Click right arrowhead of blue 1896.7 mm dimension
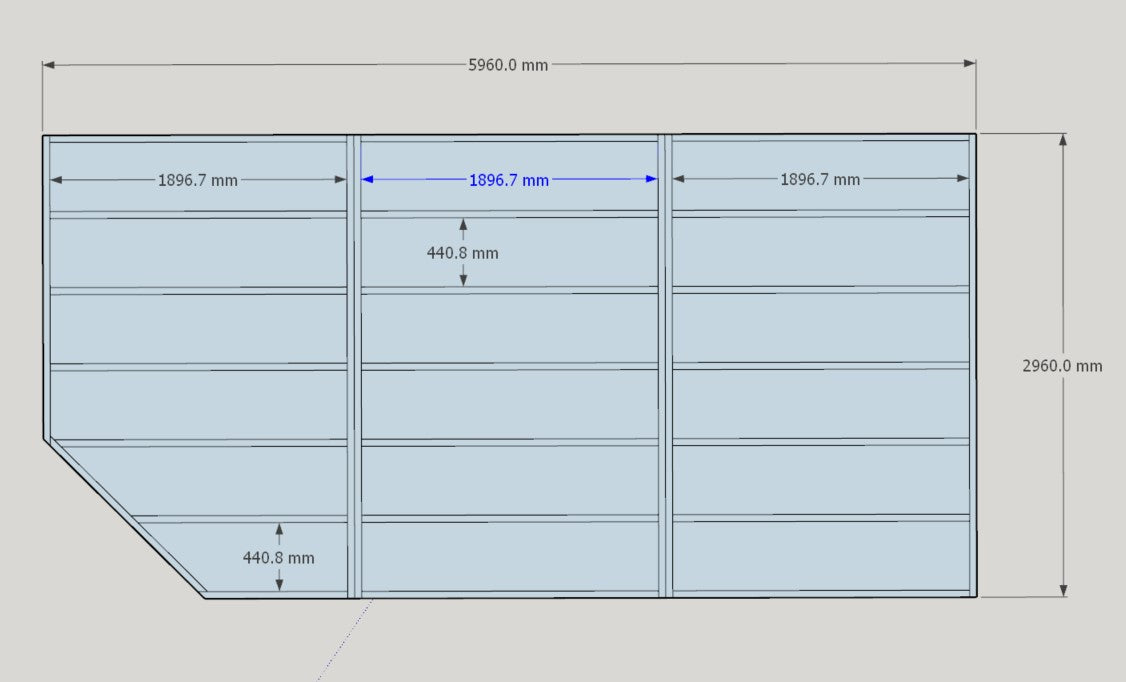 [652, 180]
